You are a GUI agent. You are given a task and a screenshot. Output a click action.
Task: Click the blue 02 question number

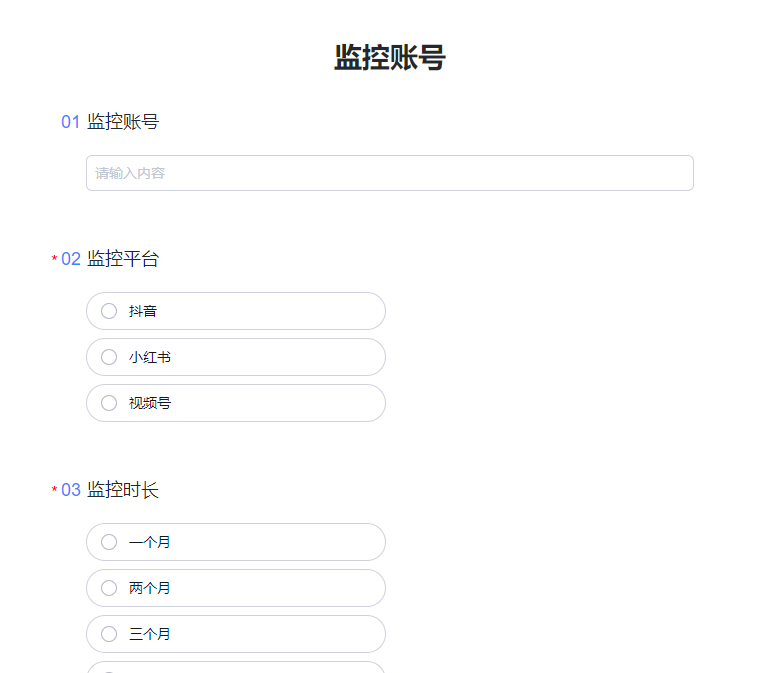click(70, 259)
